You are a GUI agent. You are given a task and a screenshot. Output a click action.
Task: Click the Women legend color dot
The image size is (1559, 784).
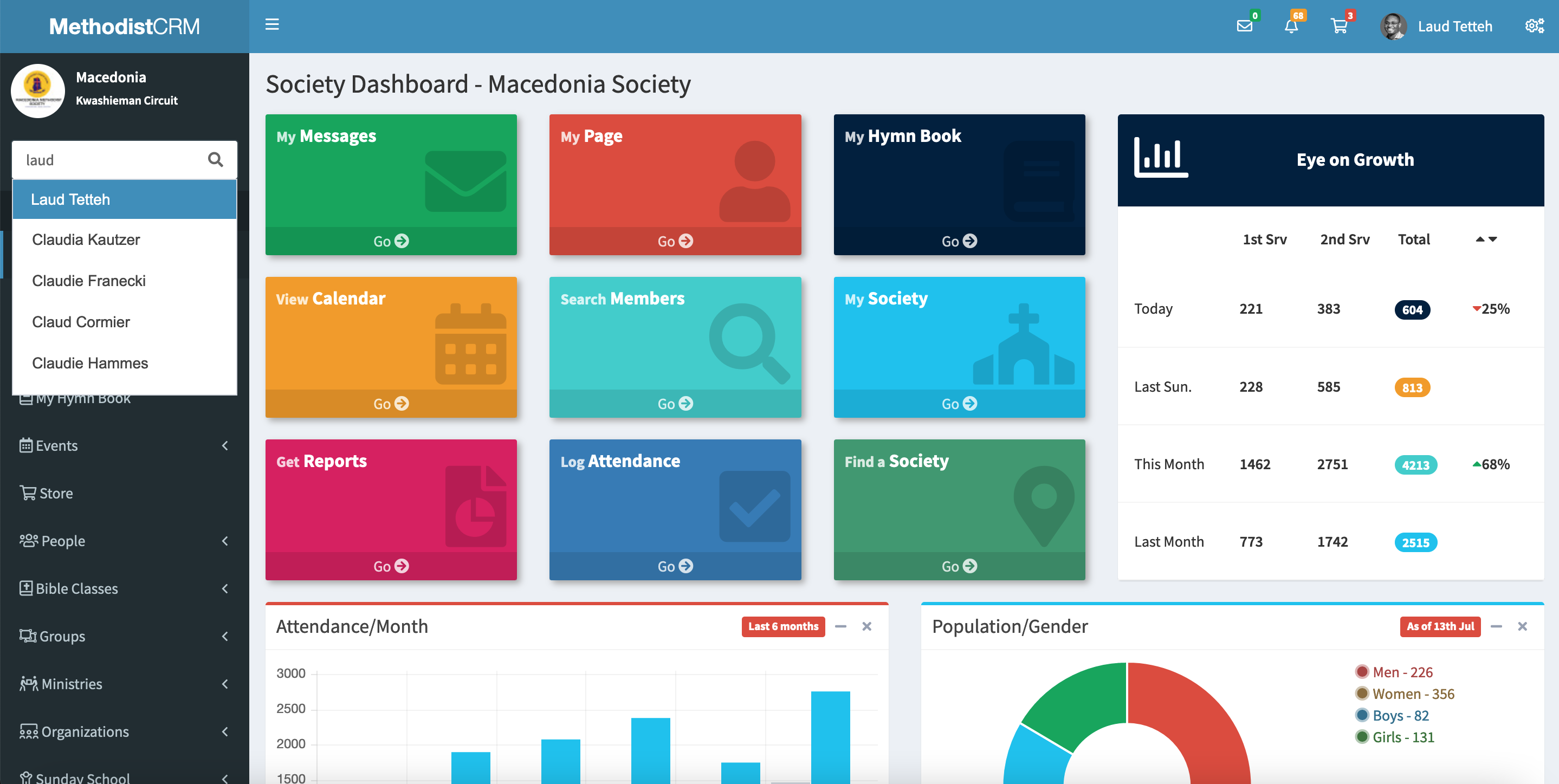pos(1362,694)
